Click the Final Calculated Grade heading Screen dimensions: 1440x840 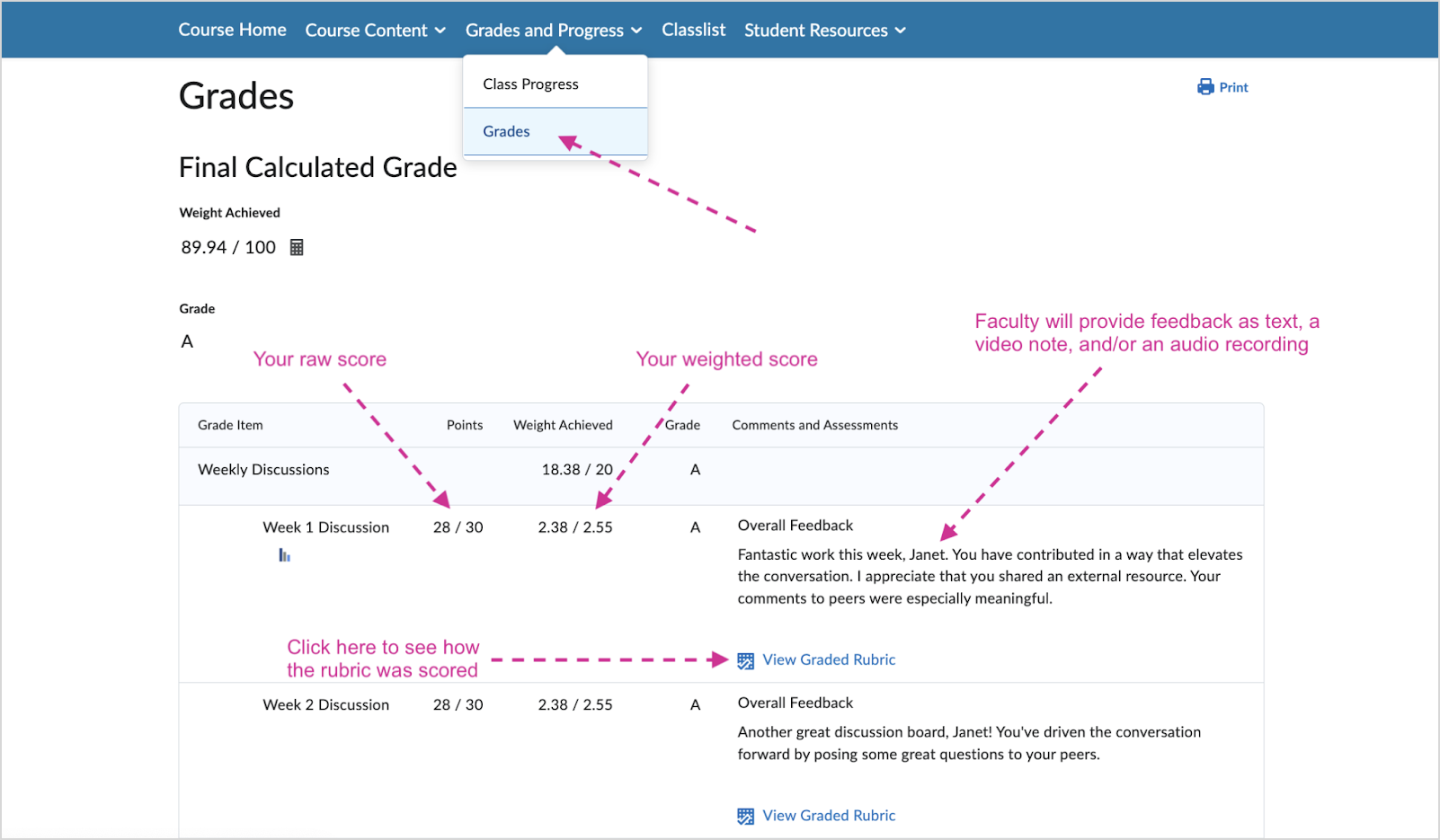(x=317, y=167)
